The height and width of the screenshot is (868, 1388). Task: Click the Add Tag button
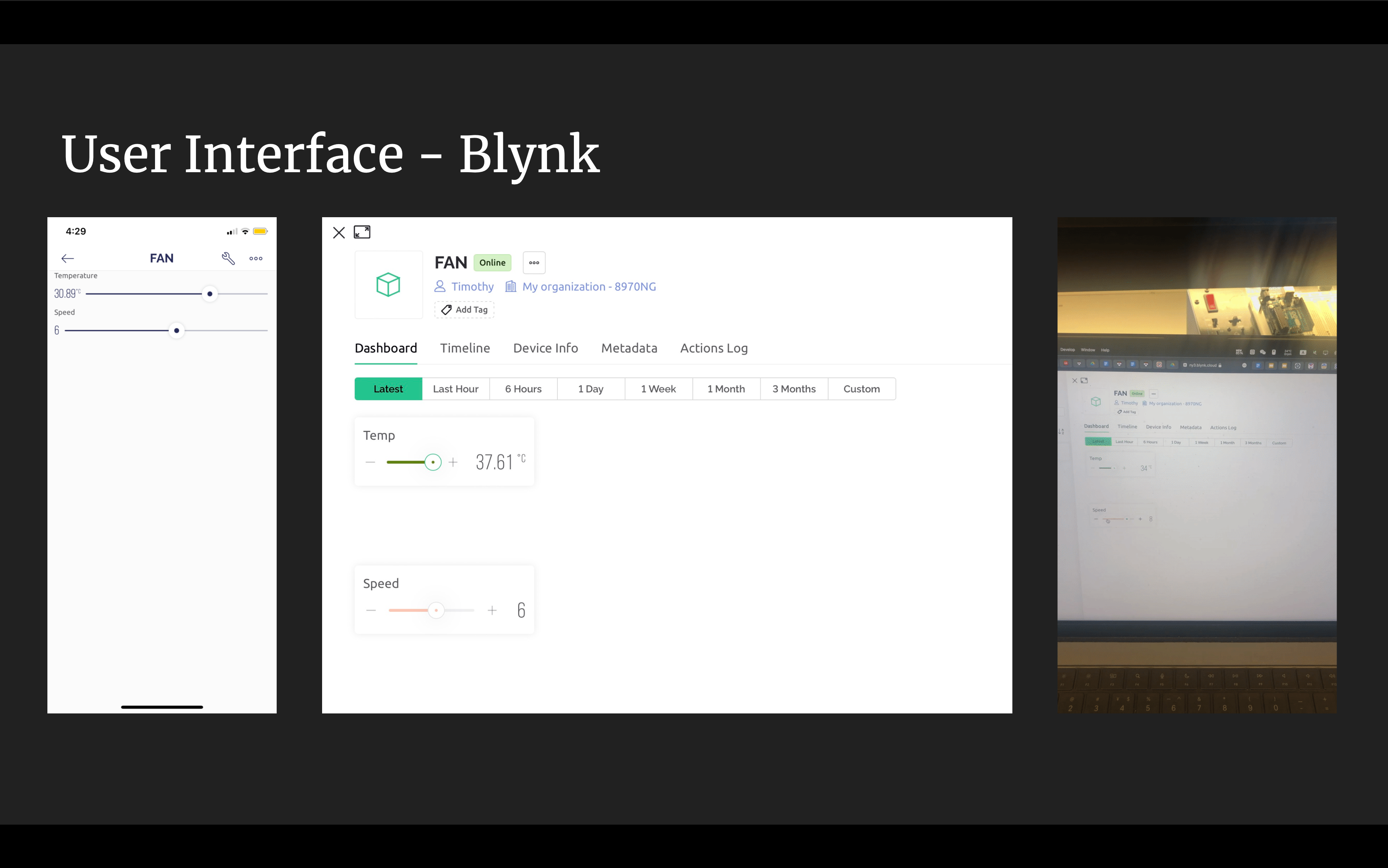464,310
